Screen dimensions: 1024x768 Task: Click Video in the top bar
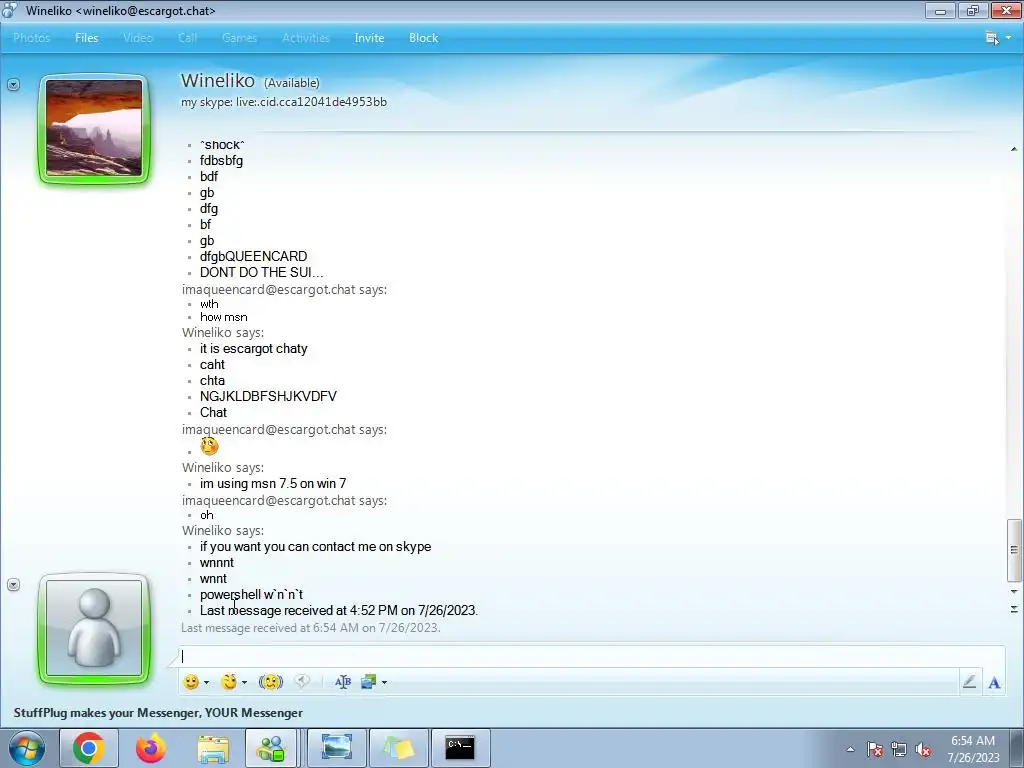(x=138, y=38)
